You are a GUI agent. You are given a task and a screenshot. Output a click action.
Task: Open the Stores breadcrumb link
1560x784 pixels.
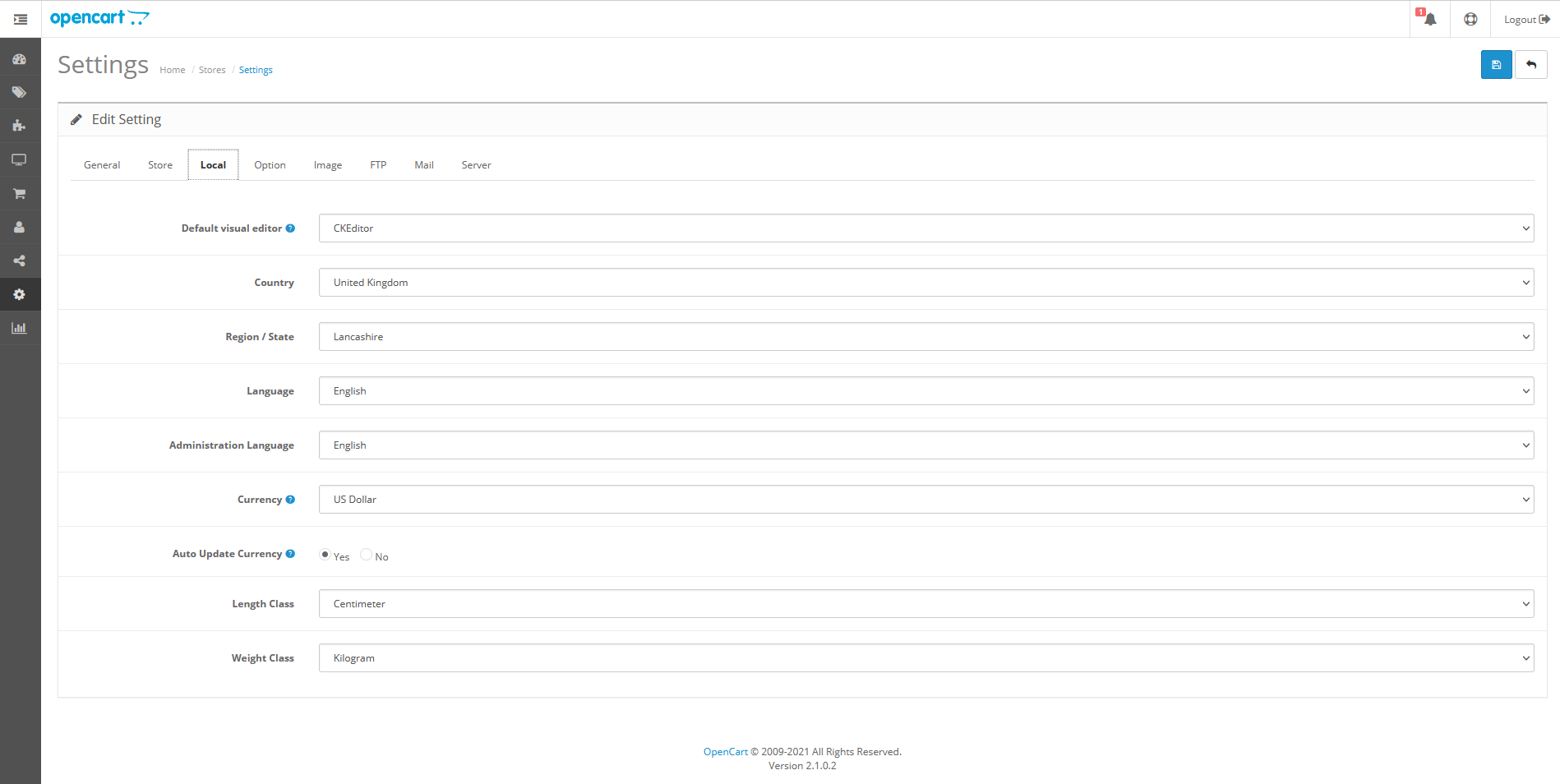pos(212,70)
